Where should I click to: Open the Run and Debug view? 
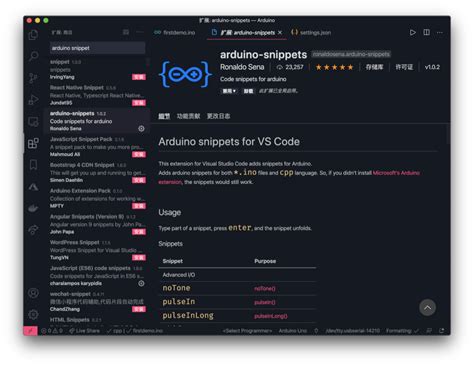point(33,99)
